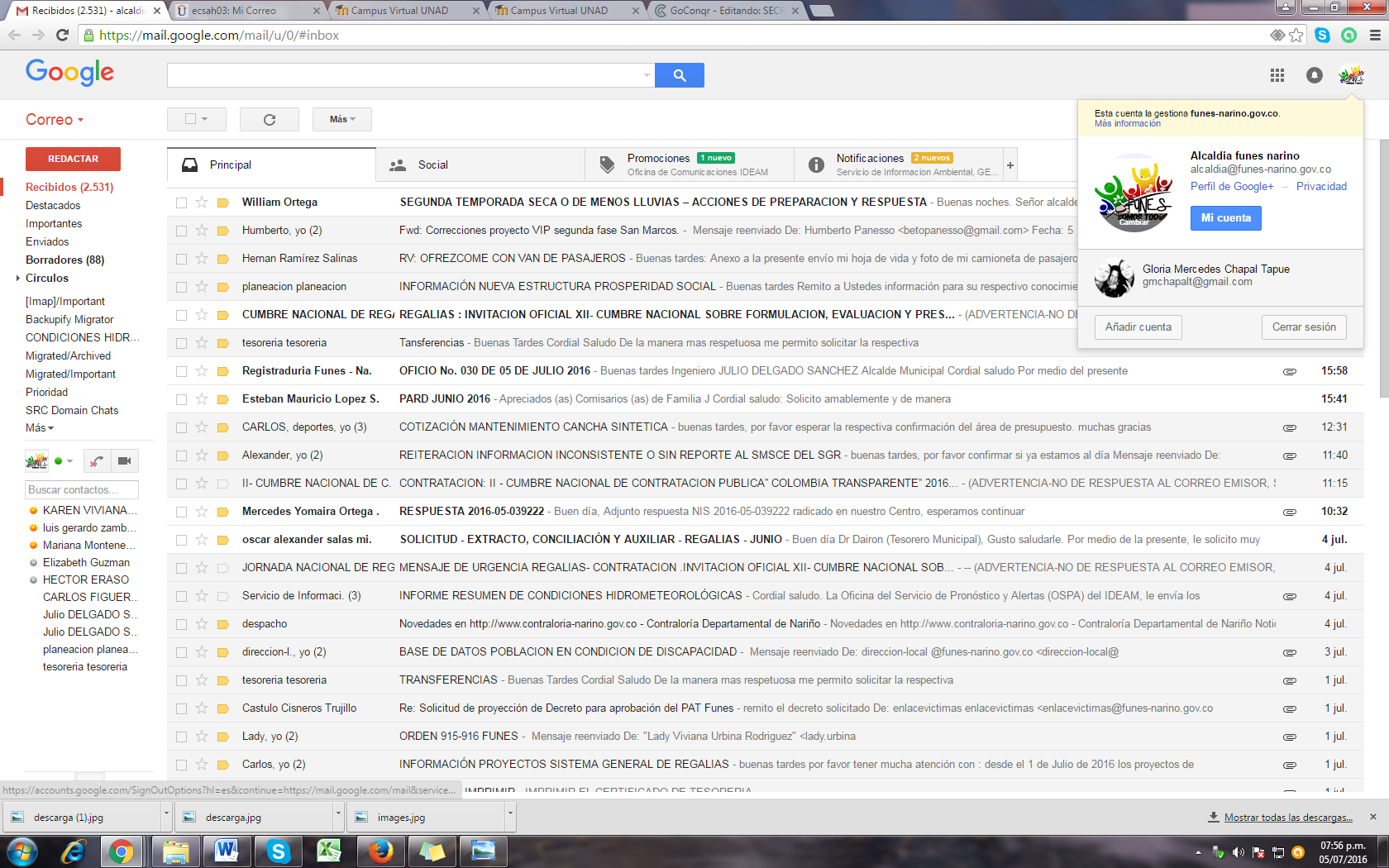This screenshot has width=1389, height=868.
Task: Switch to the ecsah03: Mi Correo browser tab
Action: (247, 11)
